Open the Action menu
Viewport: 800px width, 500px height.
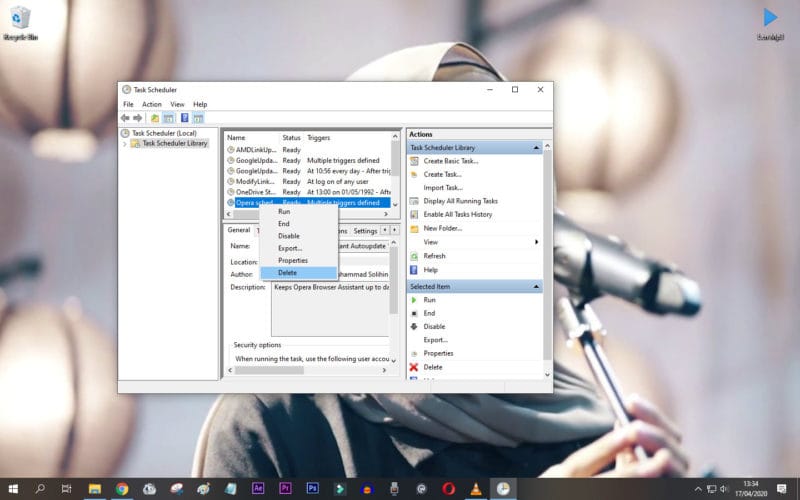(x=152, y=104)
